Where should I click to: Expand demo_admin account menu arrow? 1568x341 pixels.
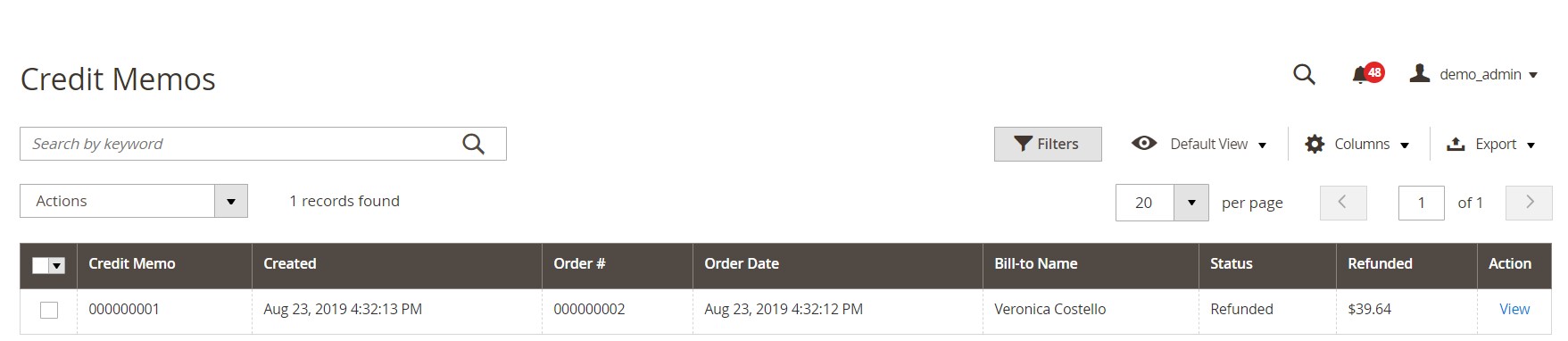click(x=1533, y=75)
